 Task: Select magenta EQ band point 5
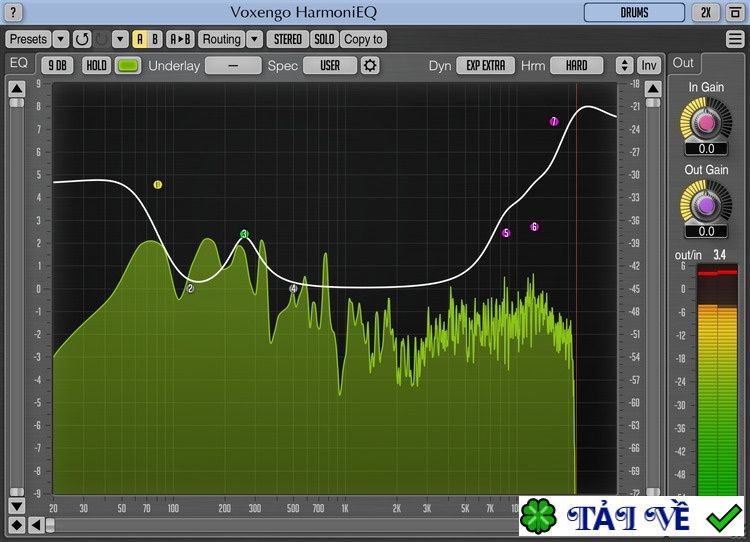coord(506,233)
